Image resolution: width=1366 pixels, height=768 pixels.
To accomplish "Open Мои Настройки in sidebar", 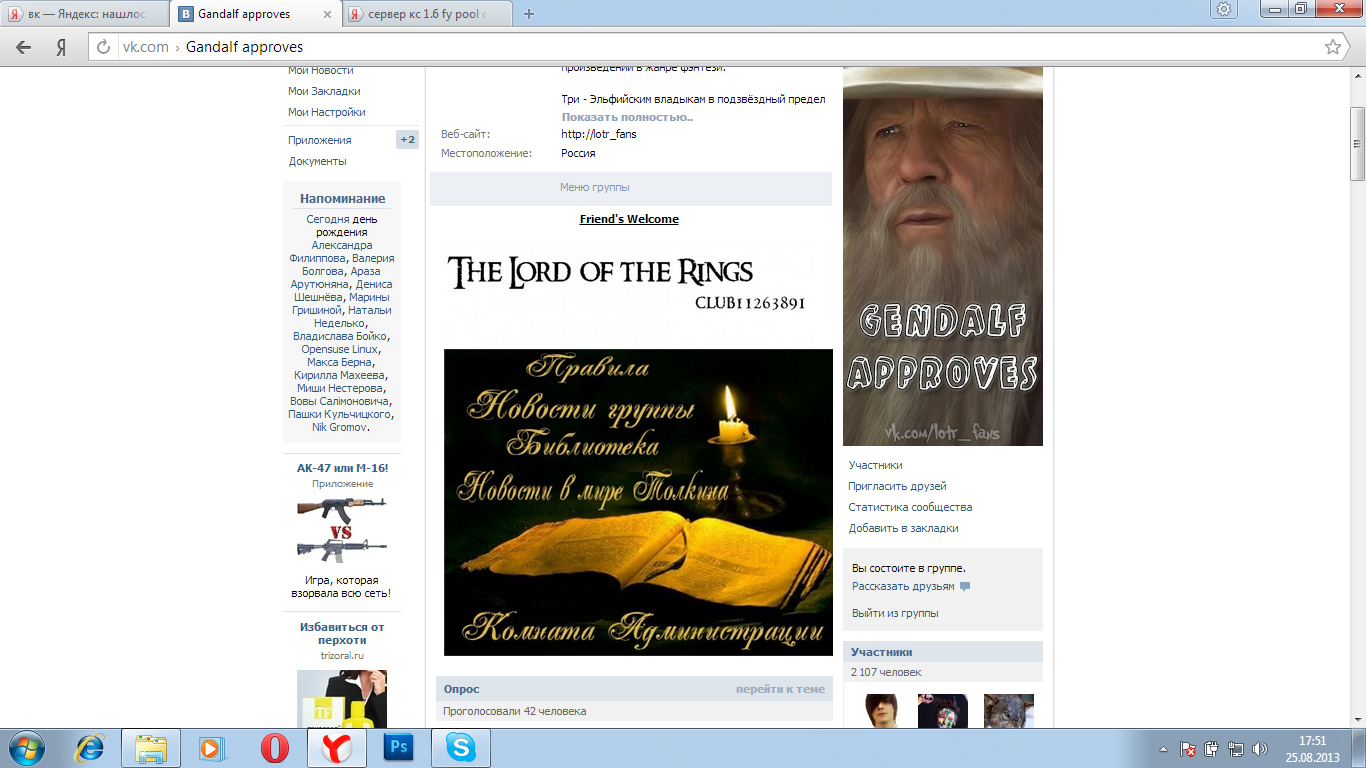I will [327, 112].
